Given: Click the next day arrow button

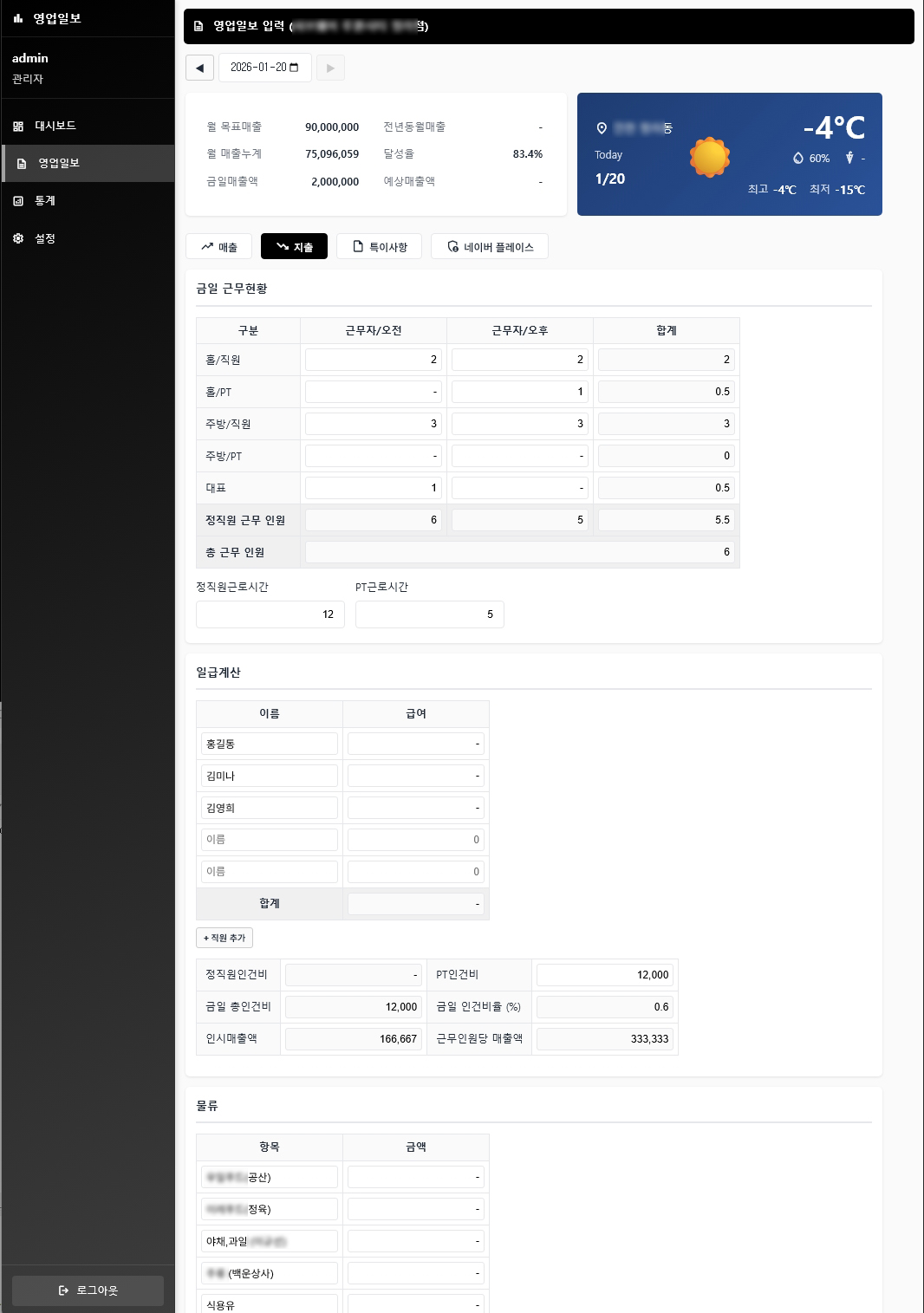Looking at the screenshot, I should (330, 68).
